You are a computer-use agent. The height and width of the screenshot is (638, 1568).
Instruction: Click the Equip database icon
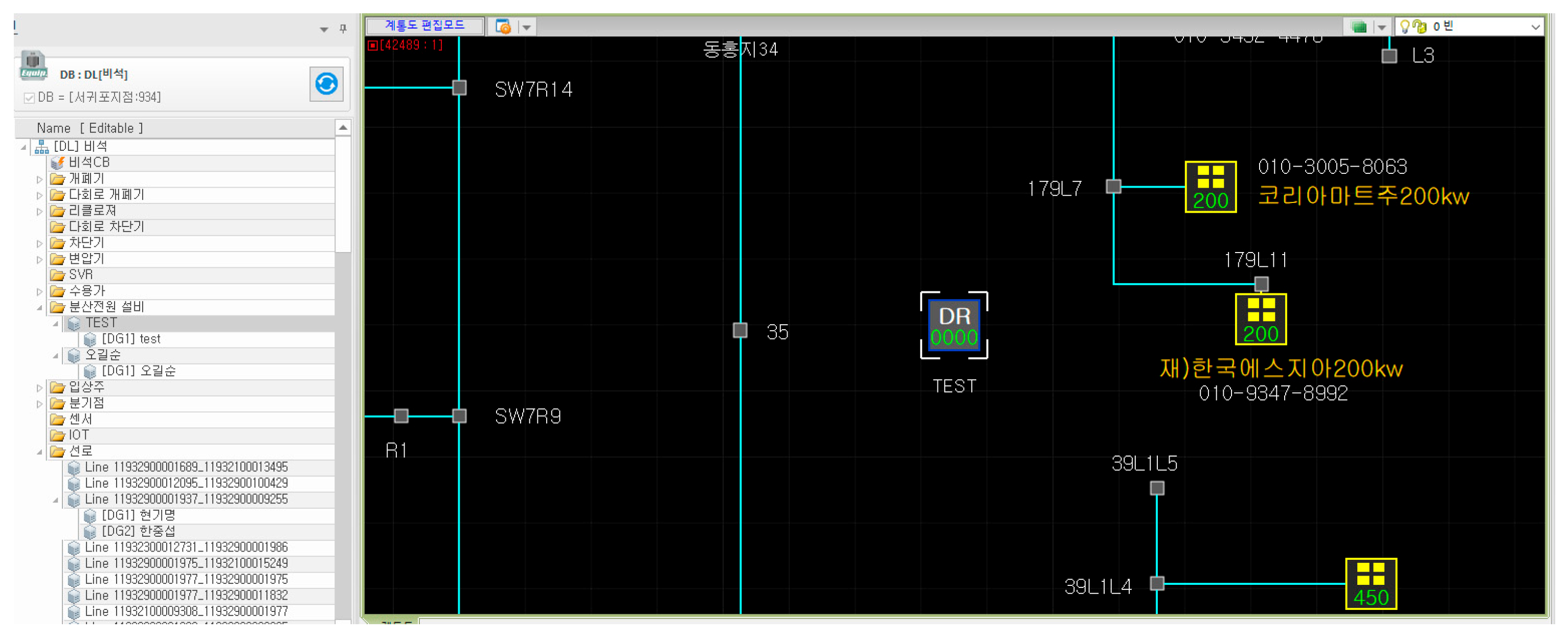[33, 65]
